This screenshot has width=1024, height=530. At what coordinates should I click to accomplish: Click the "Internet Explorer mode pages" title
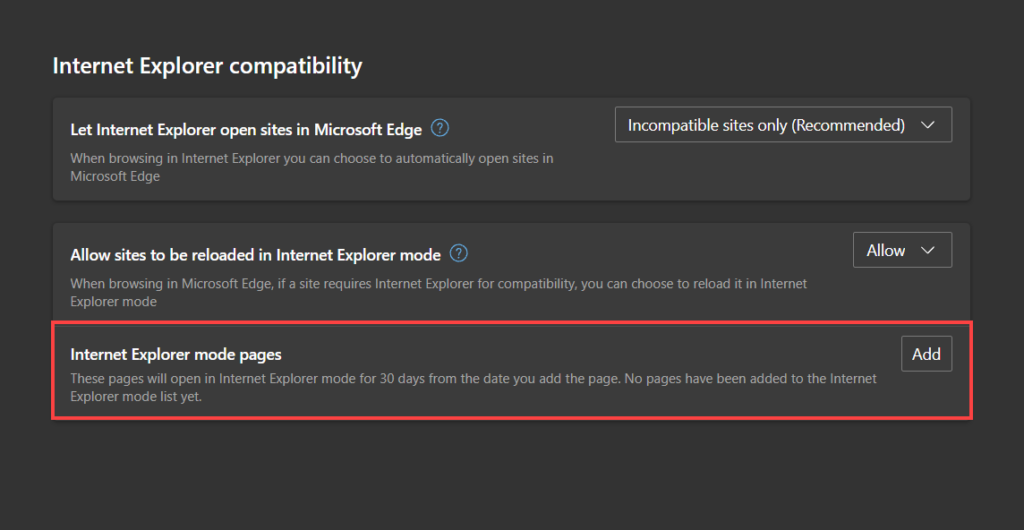pyautogui.click(x=176, y=354)
